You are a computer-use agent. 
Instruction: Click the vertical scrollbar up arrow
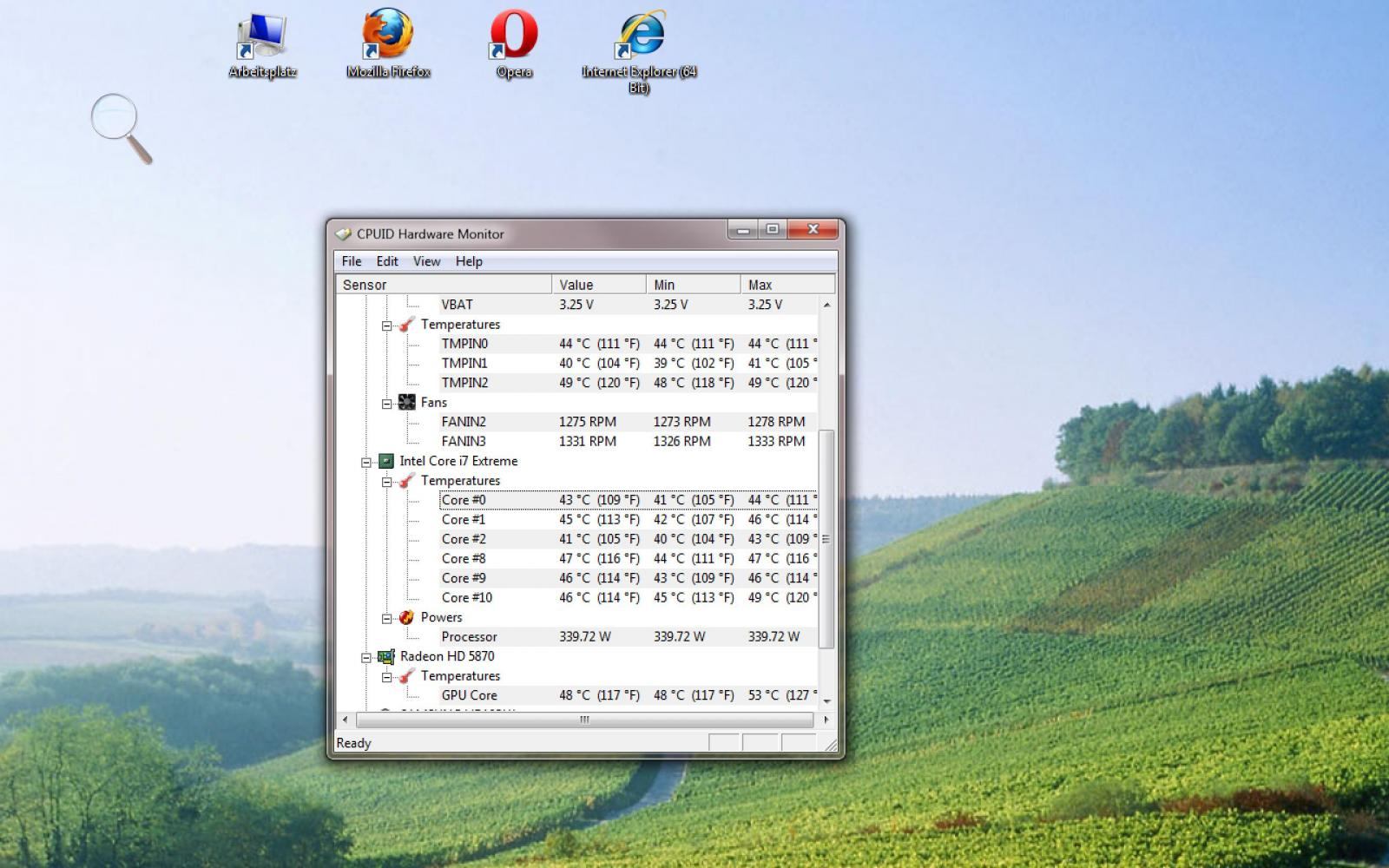[826, 305]
